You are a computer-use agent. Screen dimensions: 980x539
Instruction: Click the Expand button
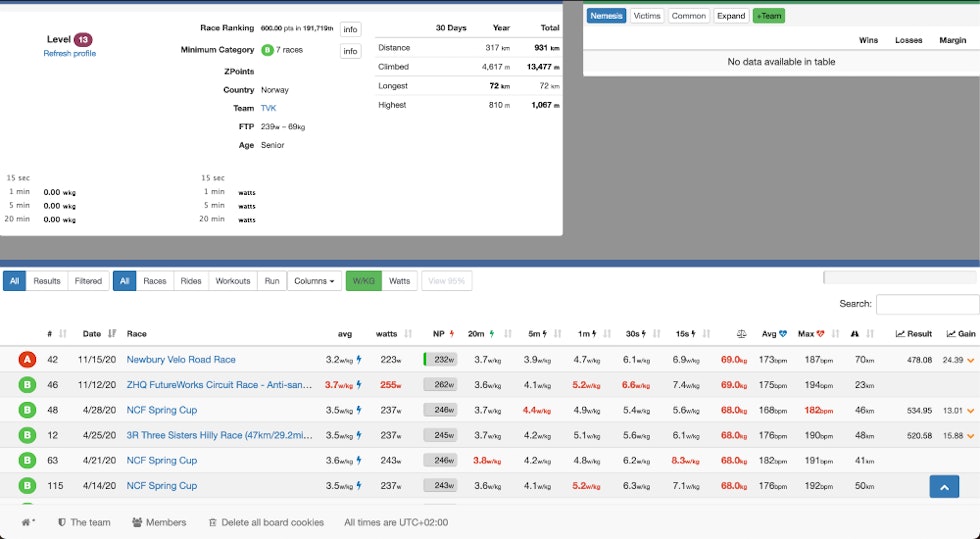point(731,16)
